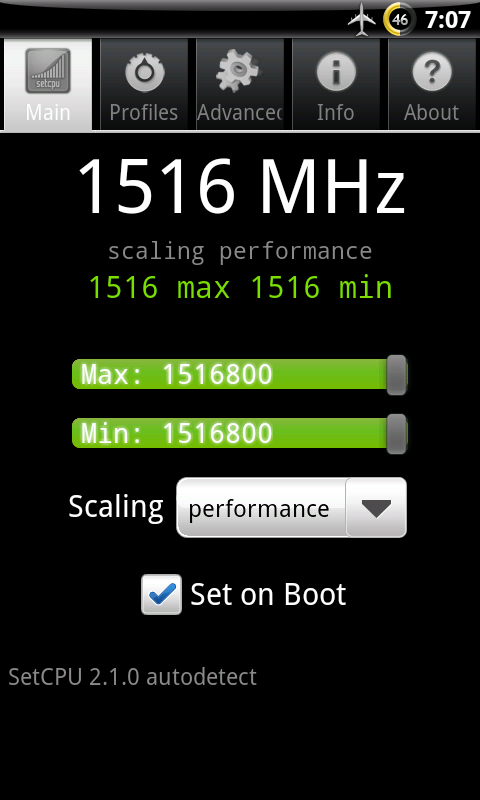Click the Max frequency slider handle
Viewport: 480px width, 800px height.
coord(396,375)
